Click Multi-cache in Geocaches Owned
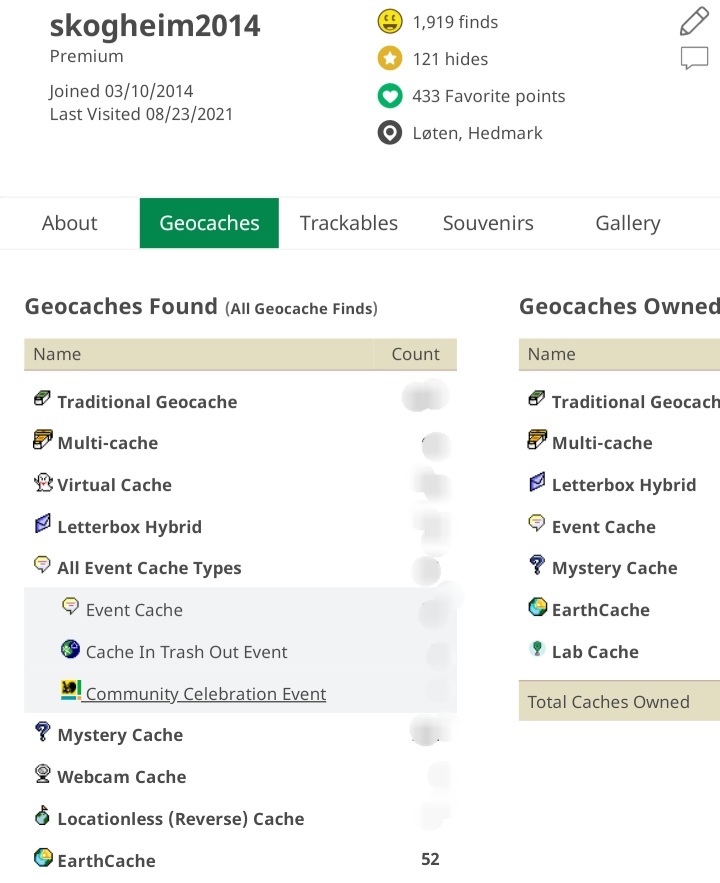The width and height of the screenshot is (720, 883). point(602,443)
